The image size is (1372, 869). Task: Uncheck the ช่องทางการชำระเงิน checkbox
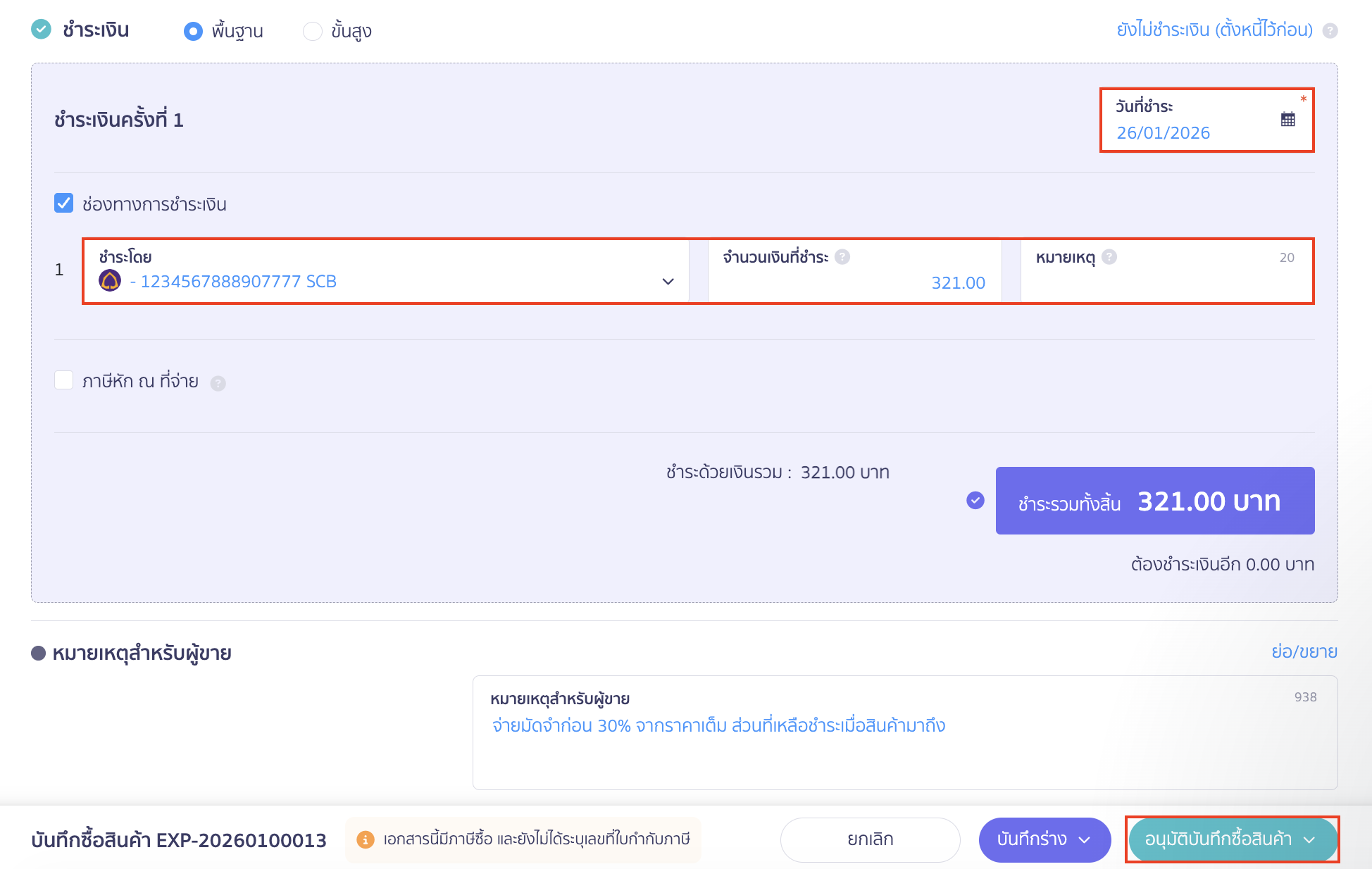[x=64, y=204]
